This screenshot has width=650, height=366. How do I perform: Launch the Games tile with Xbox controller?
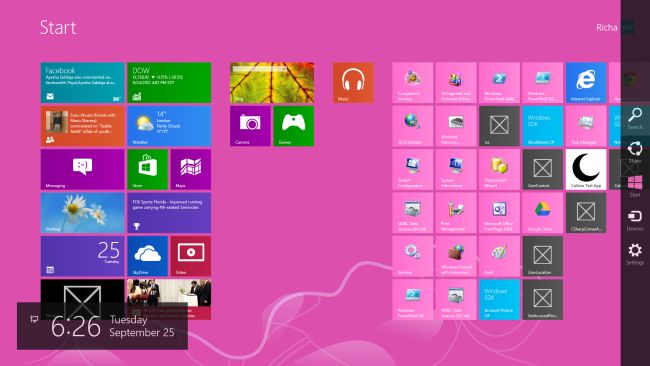coord(293,126)
